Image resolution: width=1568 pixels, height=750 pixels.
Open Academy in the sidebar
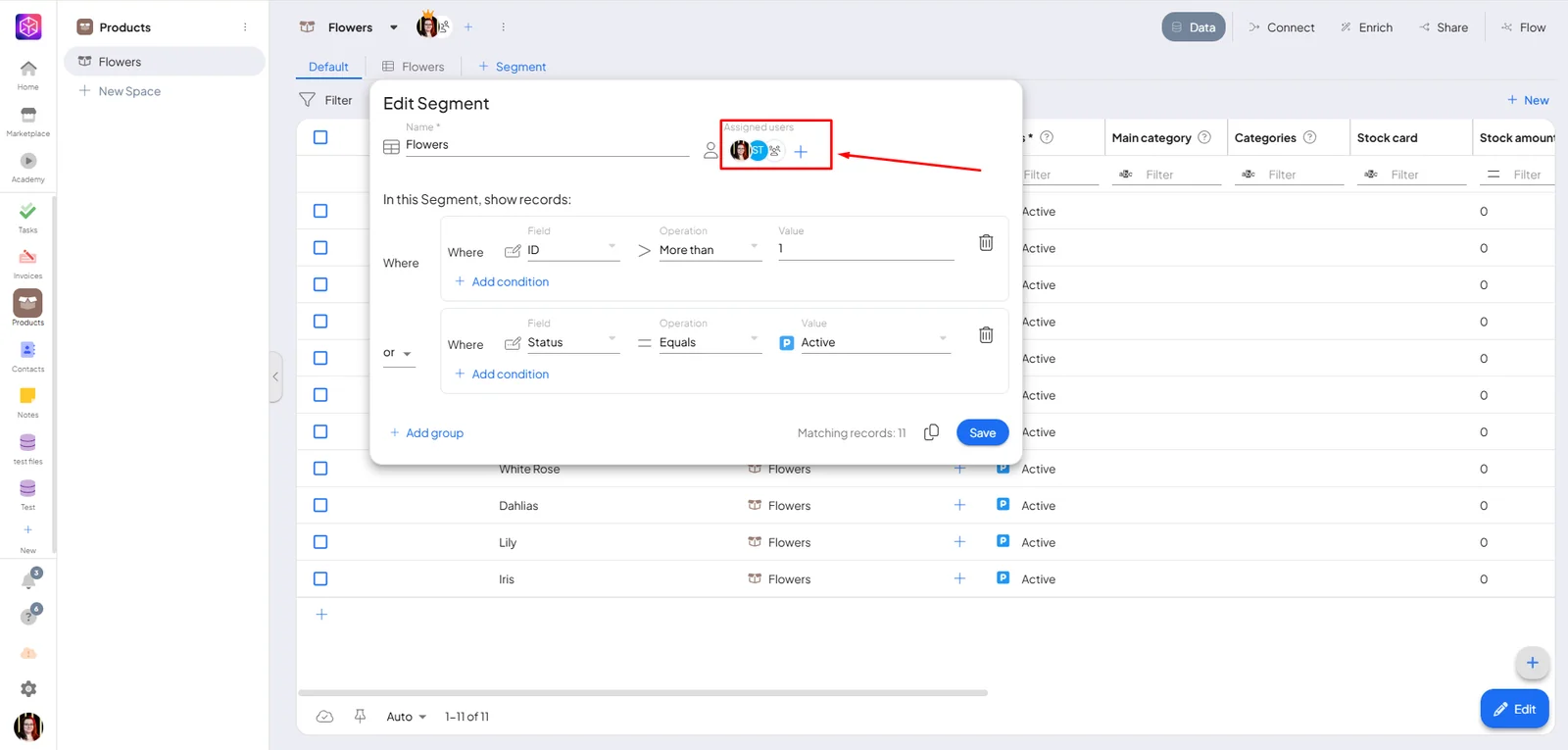point(28,168)
